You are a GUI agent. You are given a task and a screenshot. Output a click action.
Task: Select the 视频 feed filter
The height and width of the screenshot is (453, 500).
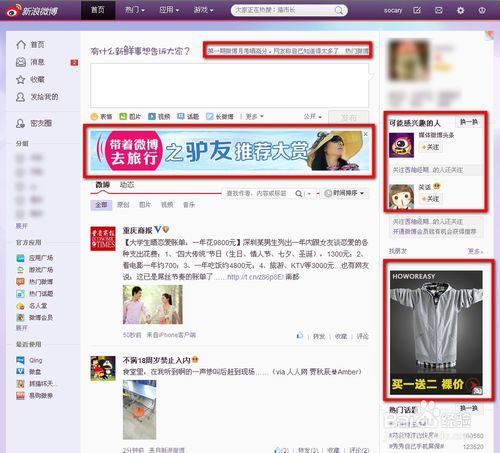pyautogui.click(x=167, y=205)
